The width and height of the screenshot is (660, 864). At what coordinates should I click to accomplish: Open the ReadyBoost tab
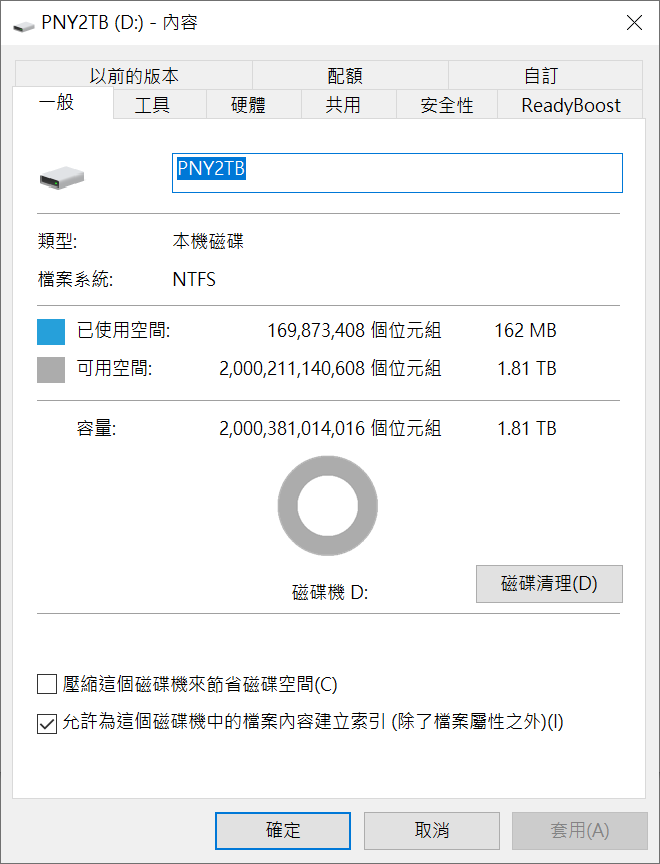(x=571, y=105)
